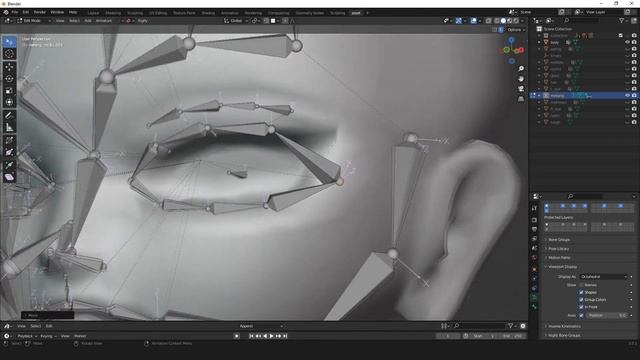Activate the Bone Size tool
This screenshot has height=360, width=640.
[x=9, y=153]
